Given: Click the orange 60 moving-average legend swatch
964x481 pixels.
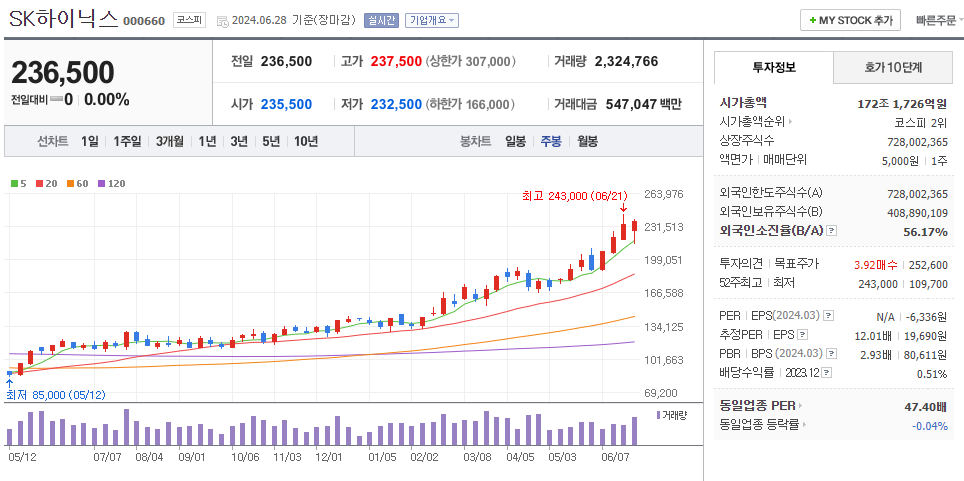Looking at the screenshot, I should 71,183.
